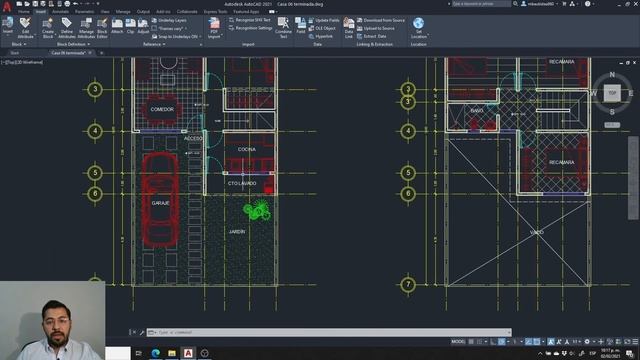Switch to the View ribbon tab
640x360 pixels.
[x=105, y=12]
